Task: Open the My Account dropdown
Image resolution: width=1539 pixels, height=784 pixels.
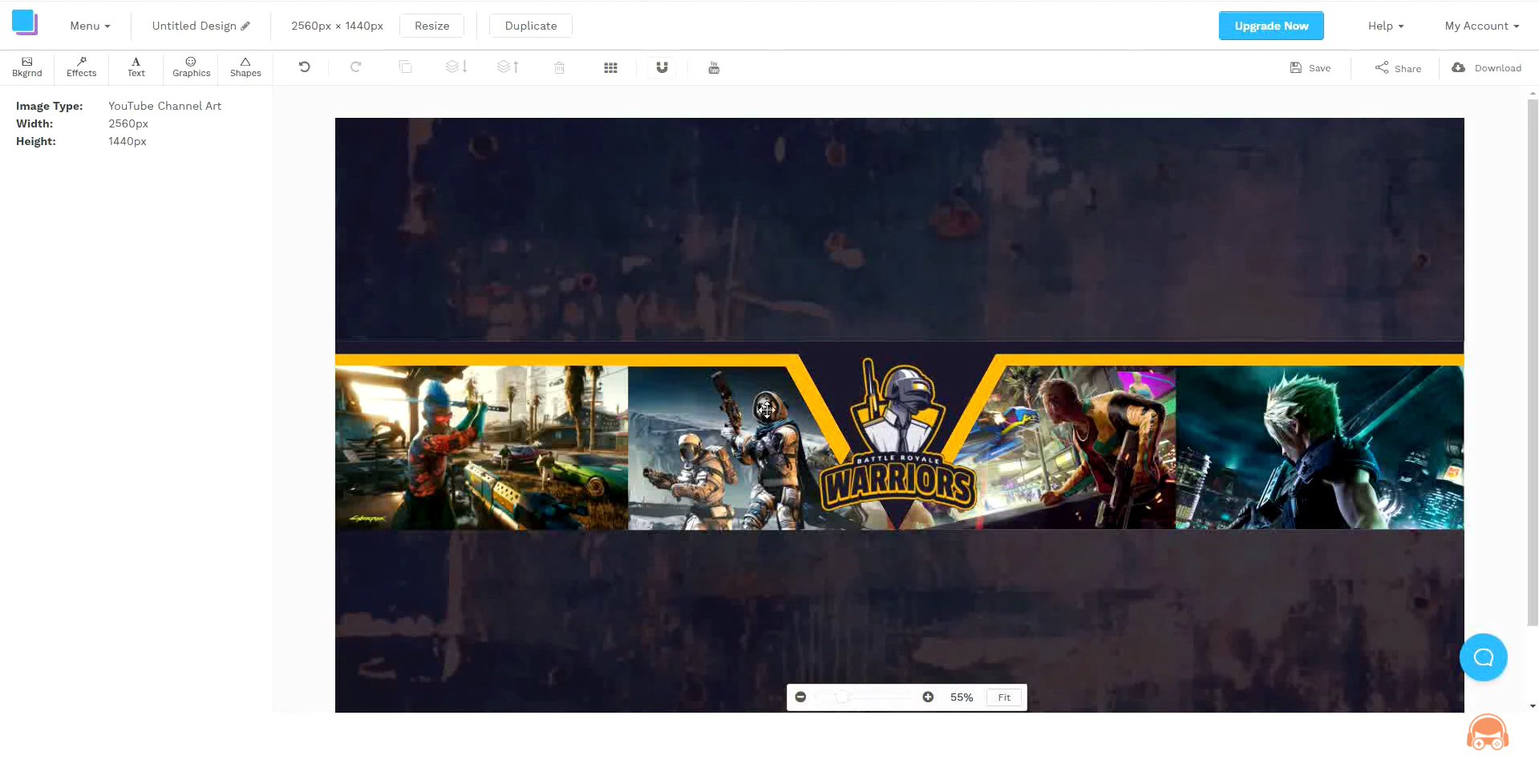Action: (x=1480, y=25)
